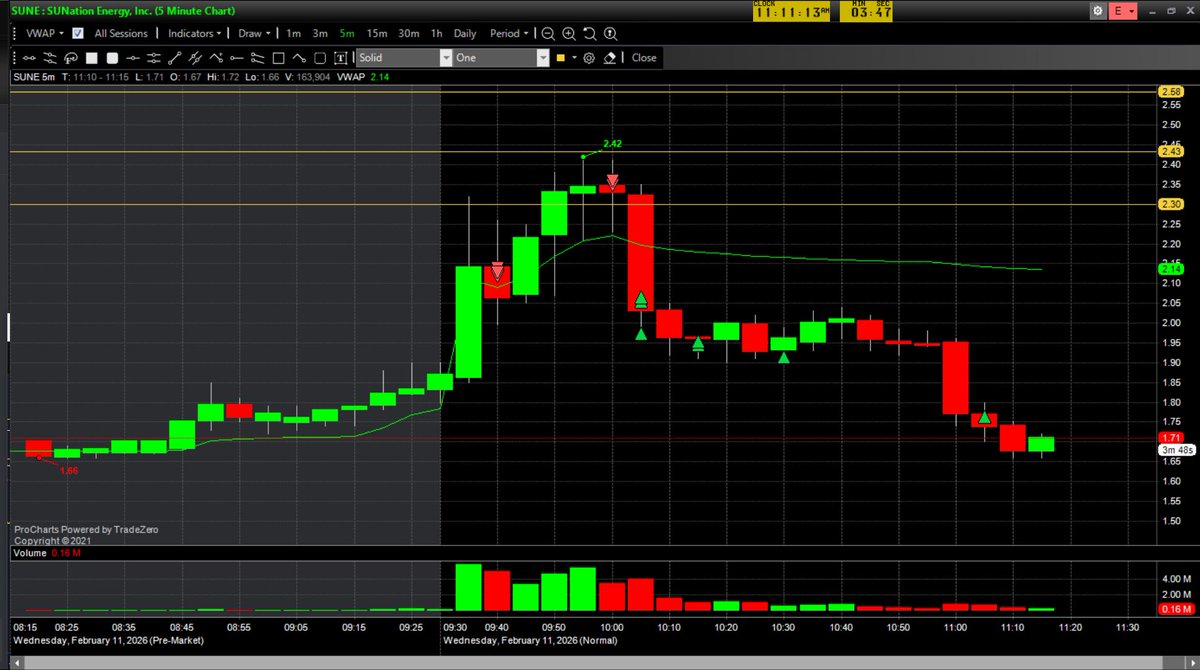Click the zoom in magnifier icon
Viewport: 1200px width, 670px height.
pos(569,33)
